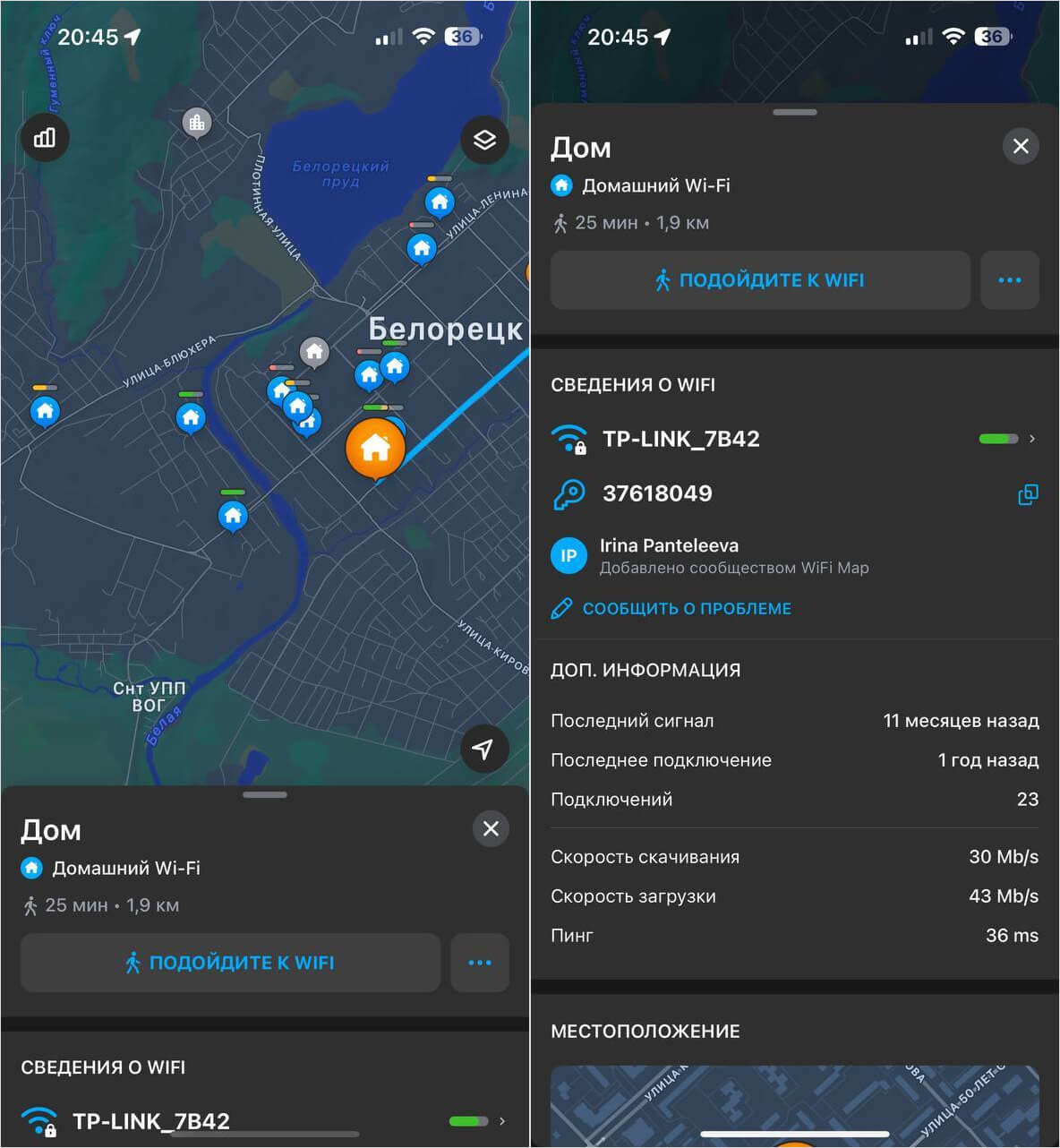Tap the Последнее подключение row label

tap(661, 760)
